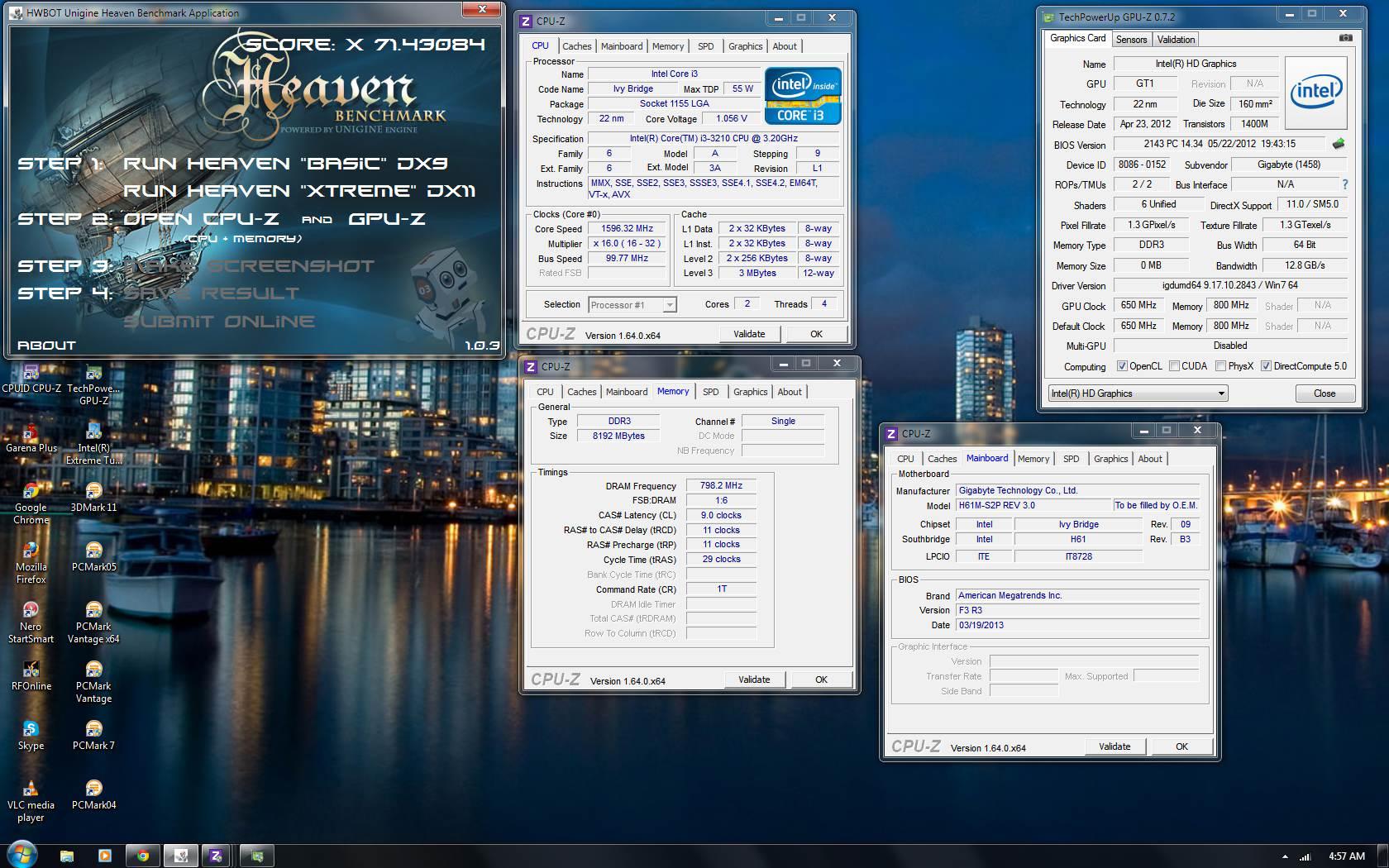Open the Windows Start button
The width and height of the screenshot is (1389, 868).
coord(22,855)
